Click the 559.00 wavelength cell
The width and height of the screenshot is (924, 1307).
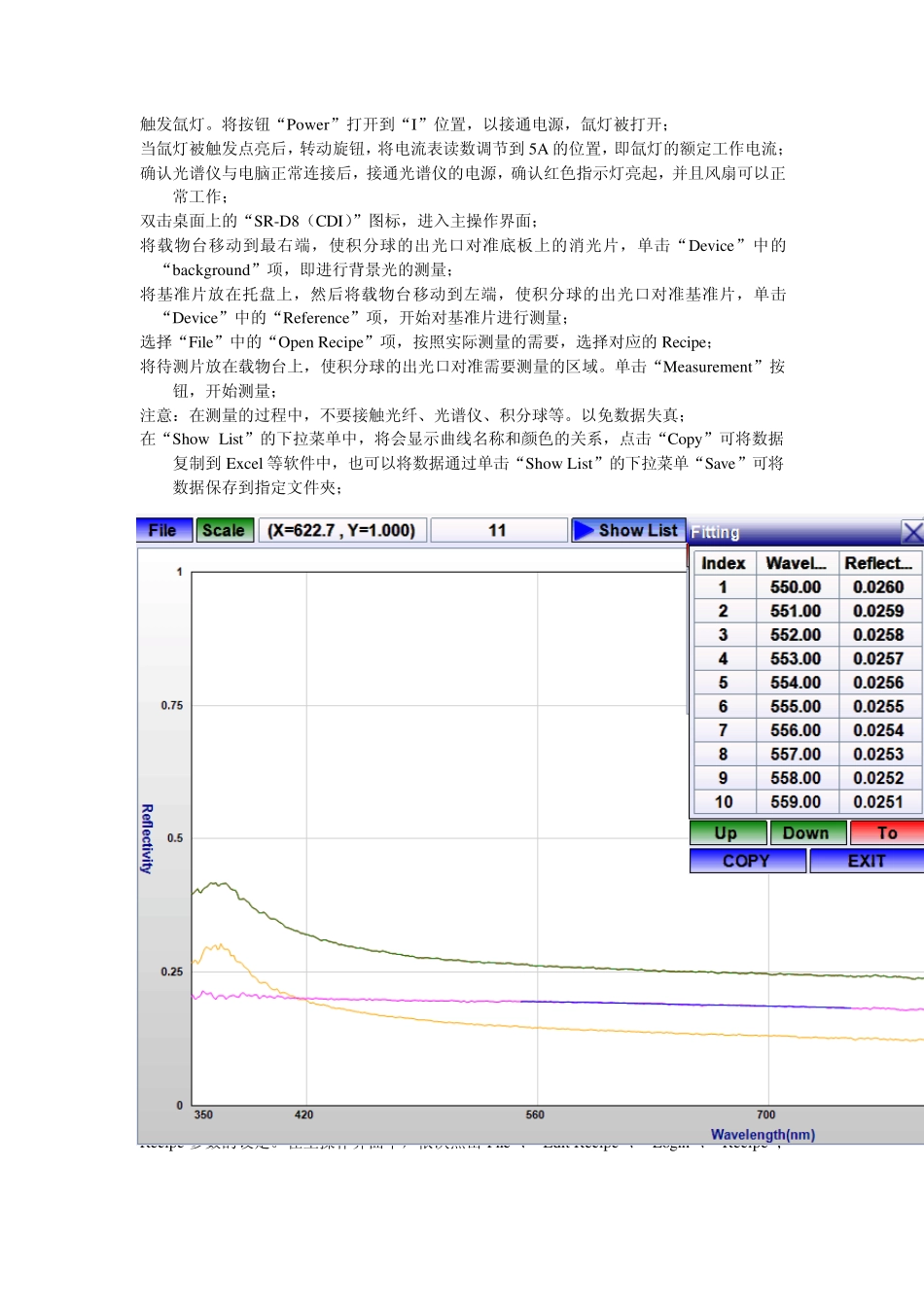point(796,802)
